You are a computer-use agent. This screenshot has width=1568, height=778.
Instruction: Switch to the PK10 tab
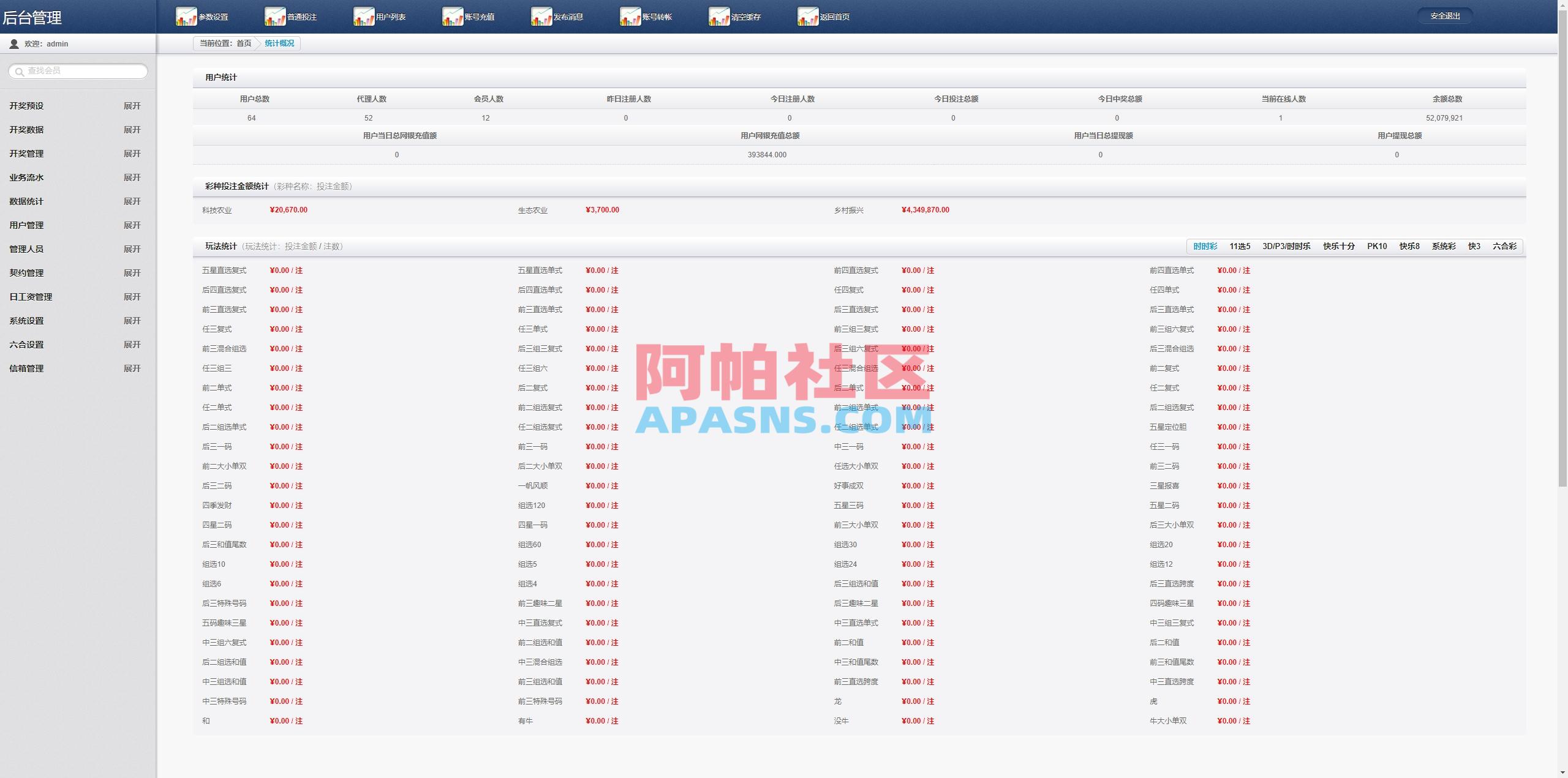(x=1377, y=246)
